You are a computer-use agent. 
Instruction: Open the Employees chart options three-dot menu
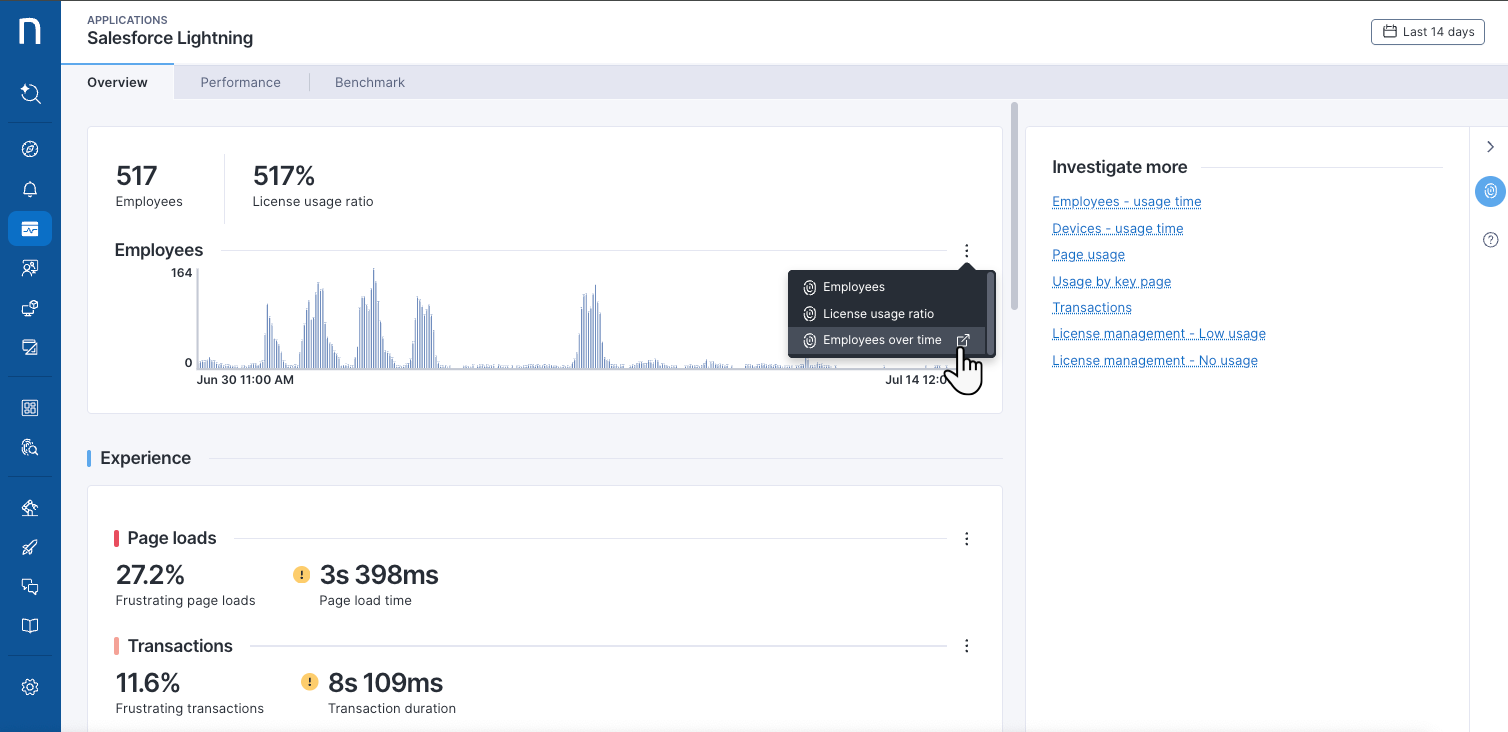point(966,251)
